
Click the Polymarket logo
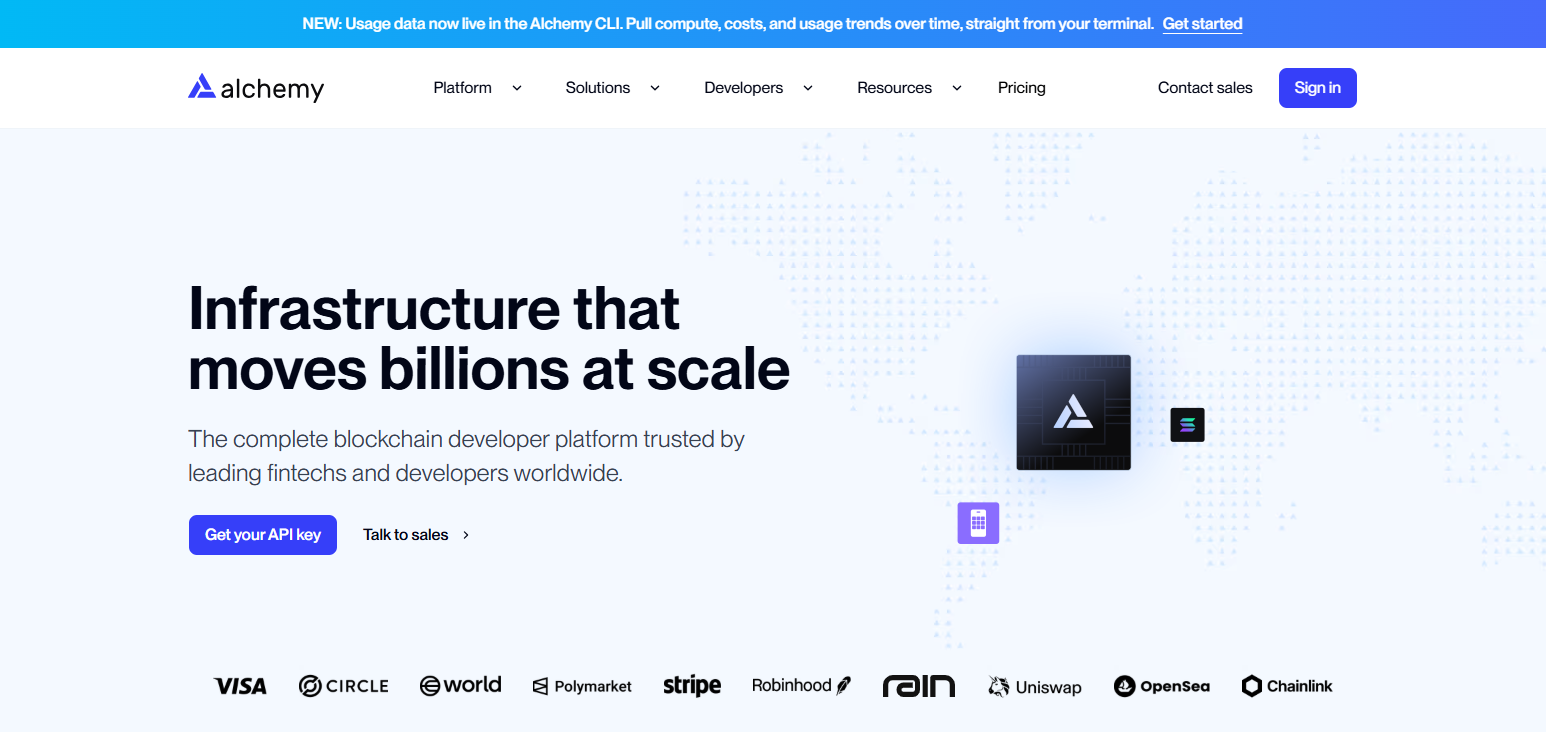click(582, 686)
